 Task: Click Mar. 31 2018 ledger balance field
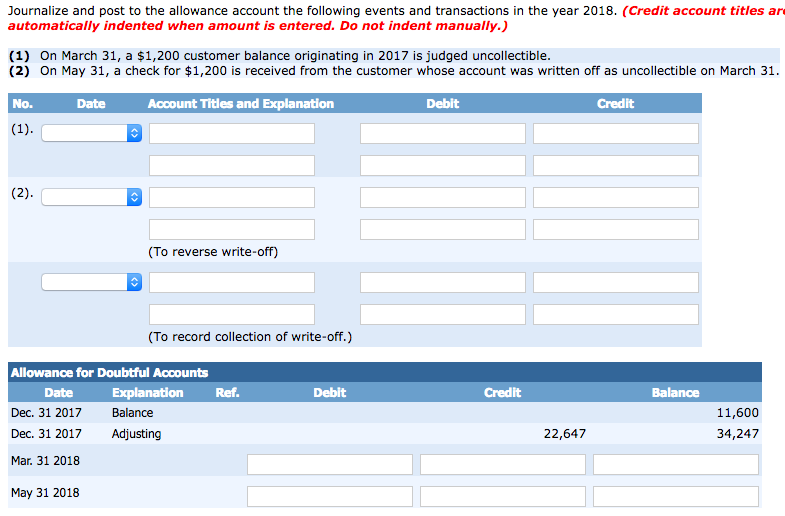point(675,464)
